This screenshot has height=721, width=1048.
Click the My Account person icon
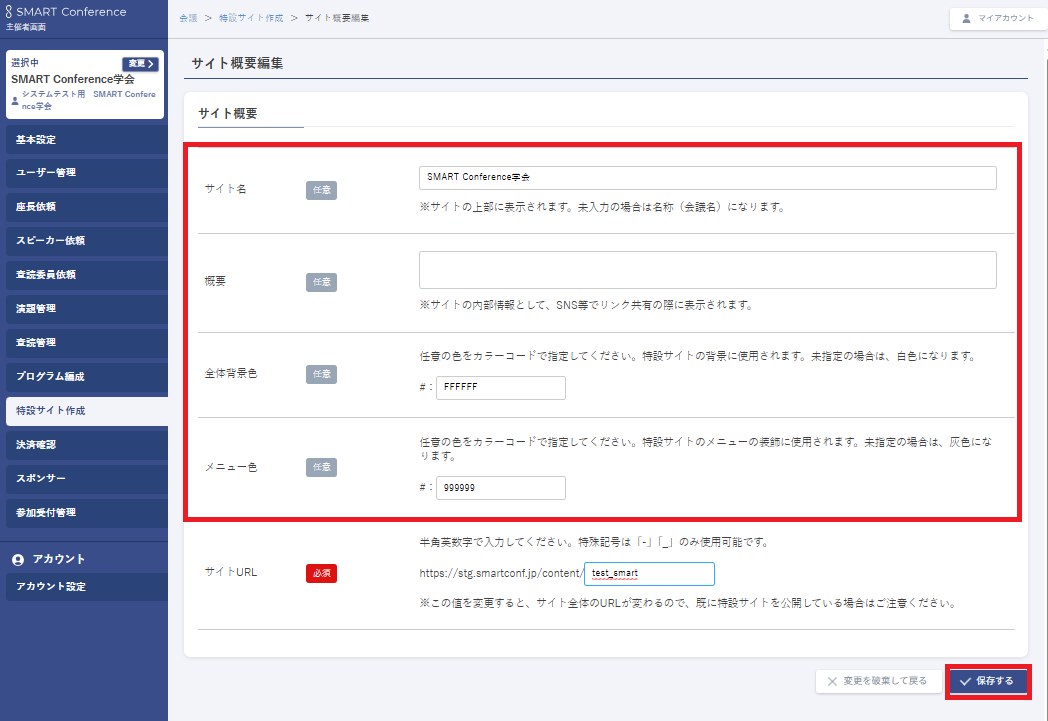[966, 18]
